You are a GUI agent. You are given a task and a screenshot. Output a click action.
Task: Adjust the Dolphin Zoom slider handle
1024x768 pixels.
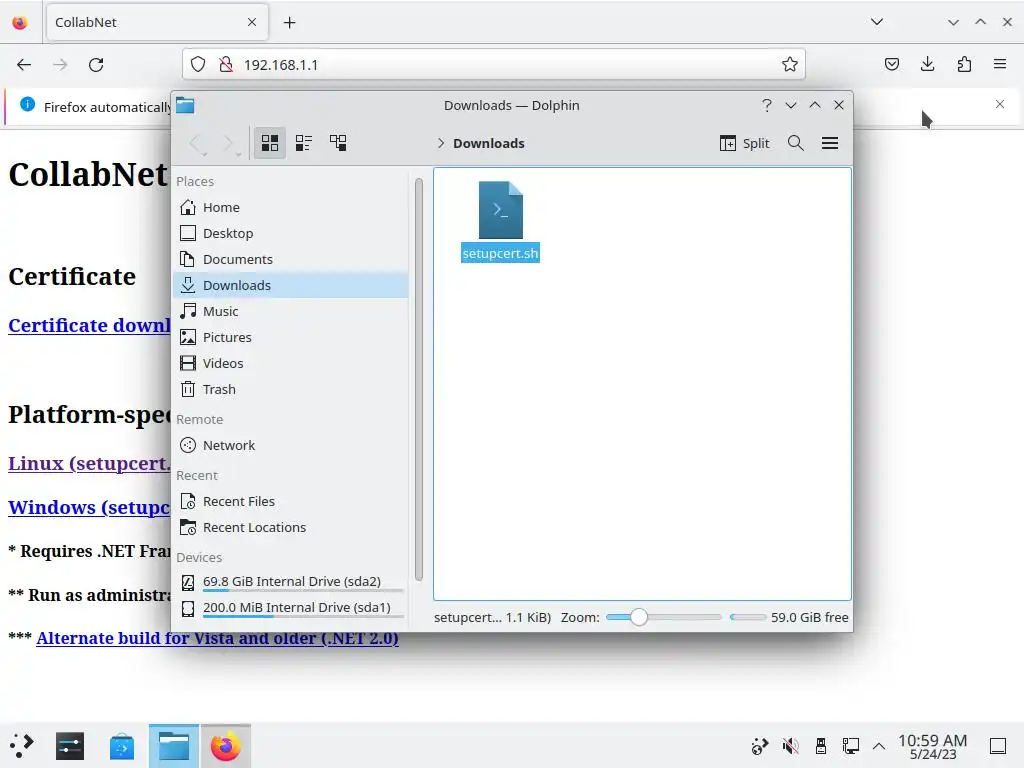tap(639, 617)
